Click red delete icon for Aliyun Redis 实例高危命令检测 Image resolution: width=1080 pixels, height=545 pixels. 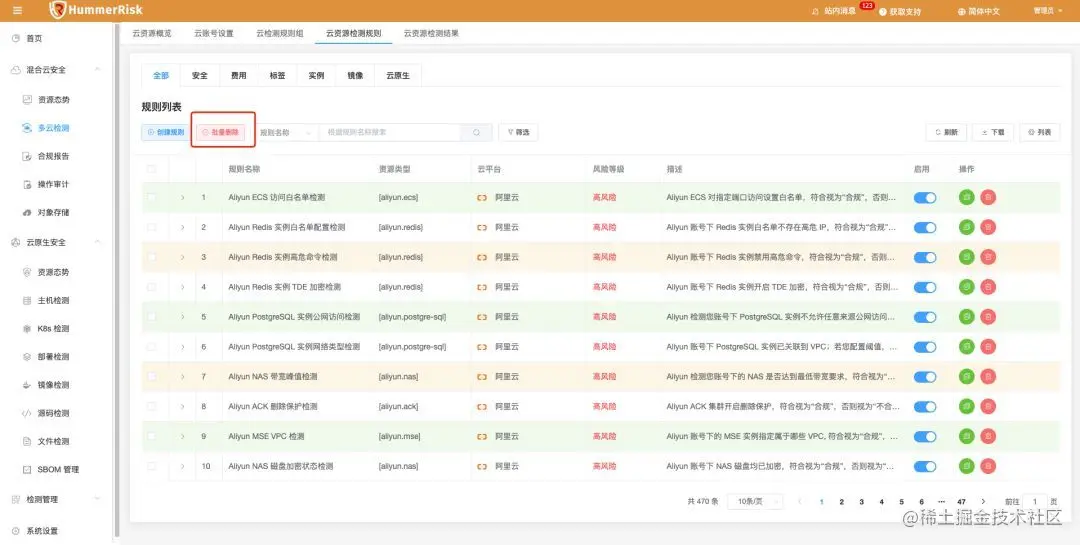pos(988,257)
